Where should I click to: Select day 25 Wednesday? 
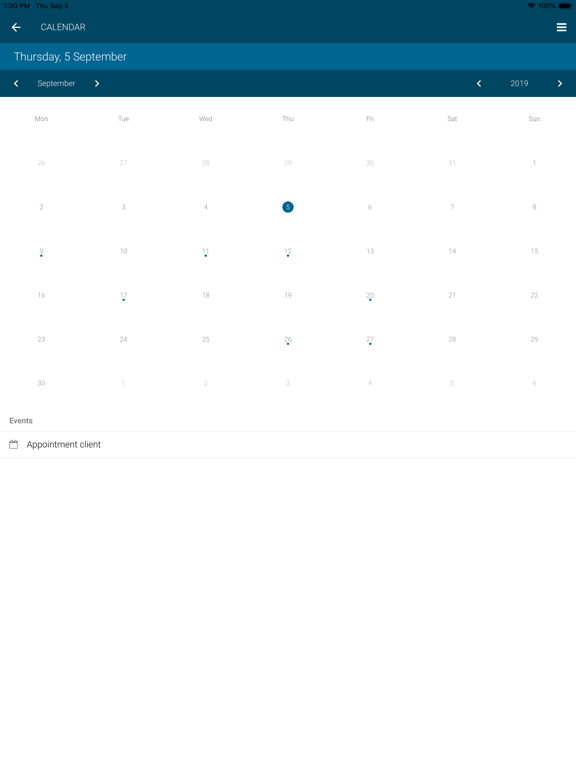point(206,339)
